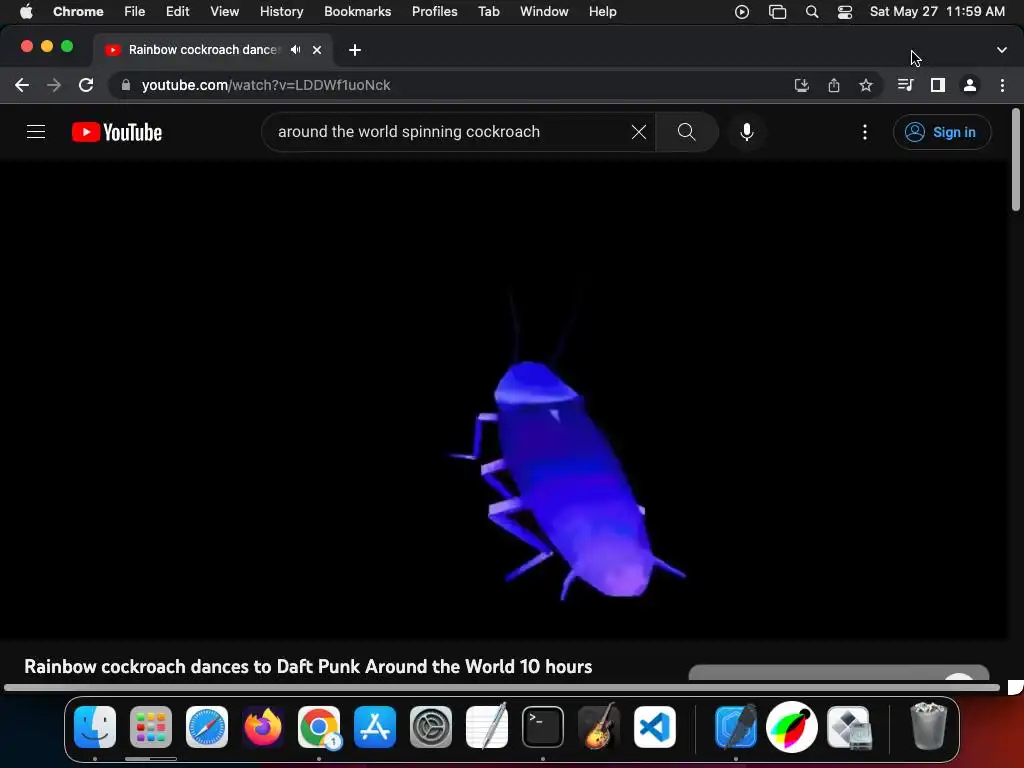The image size is (1024, 768).
Task: Open the Bookmarks menu
Action: pyautogui.click(x=357, y=12)
